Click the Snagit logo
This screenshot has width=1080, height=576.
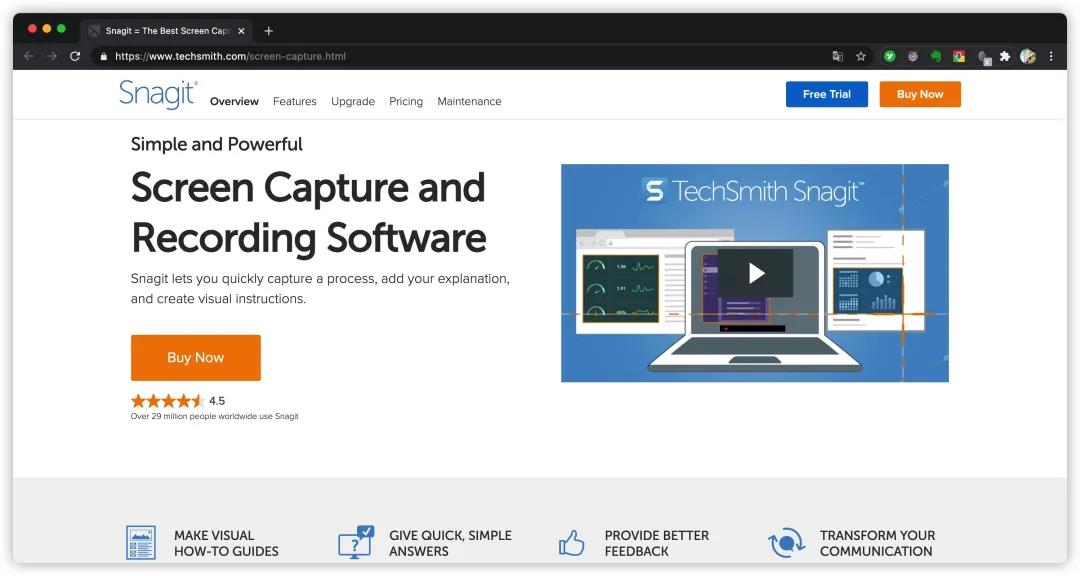tap(158, 94)
